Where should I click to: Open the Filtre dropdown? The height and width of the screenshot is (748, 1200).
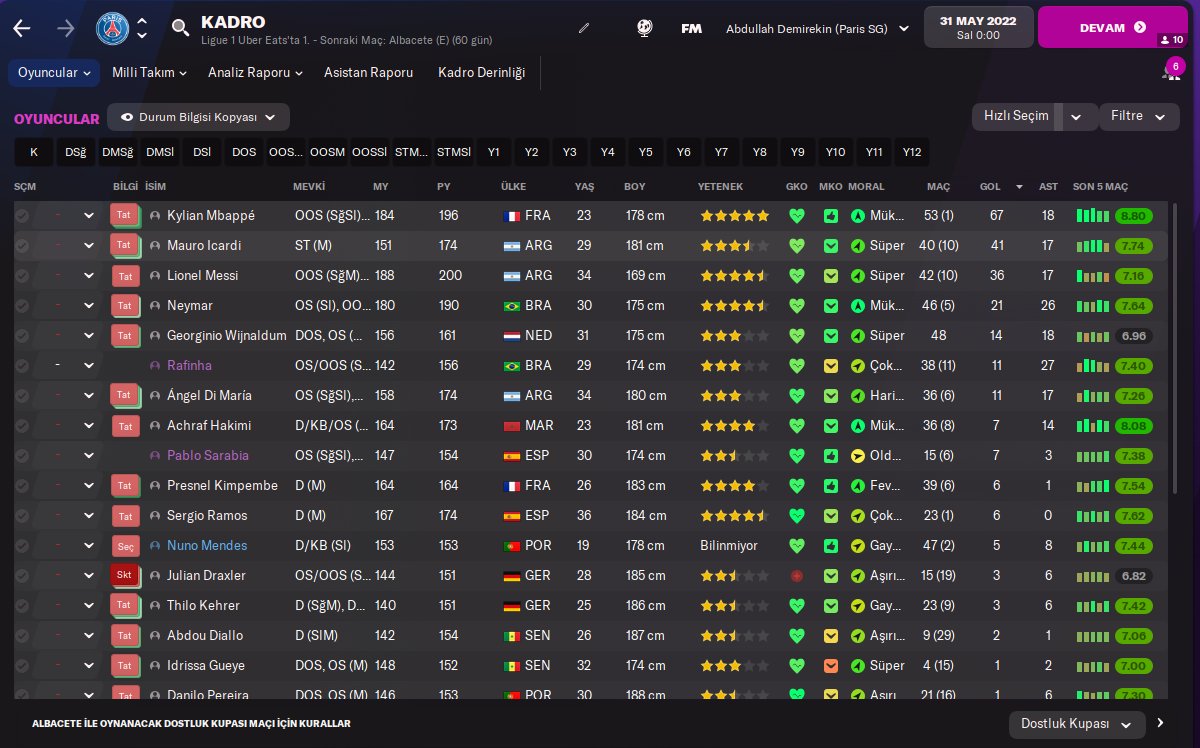point(1138,116)
